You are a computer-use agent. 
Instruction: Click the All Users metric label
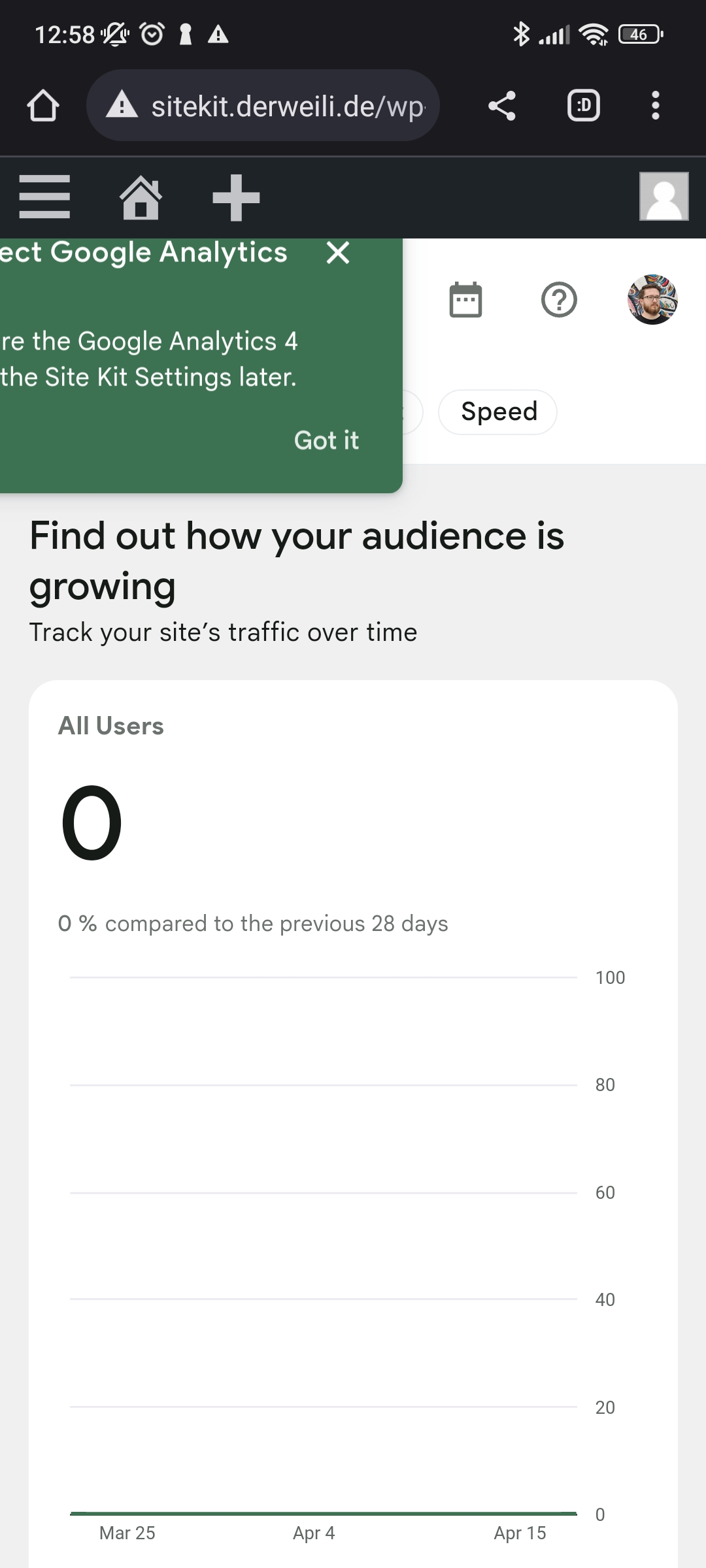(x=110, y=725)
